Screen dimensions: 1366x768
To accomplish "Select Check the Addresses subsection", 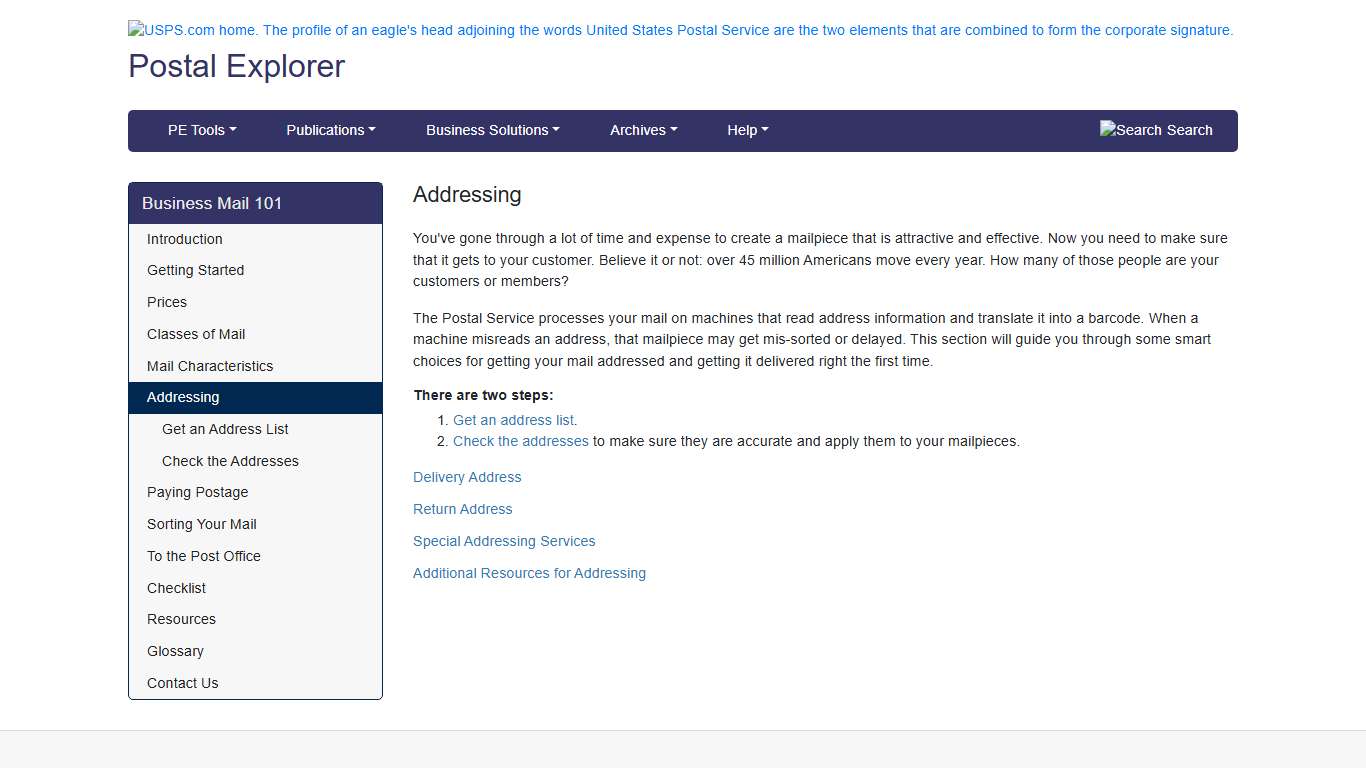I will pyautogui.click(x=230, y=461).
